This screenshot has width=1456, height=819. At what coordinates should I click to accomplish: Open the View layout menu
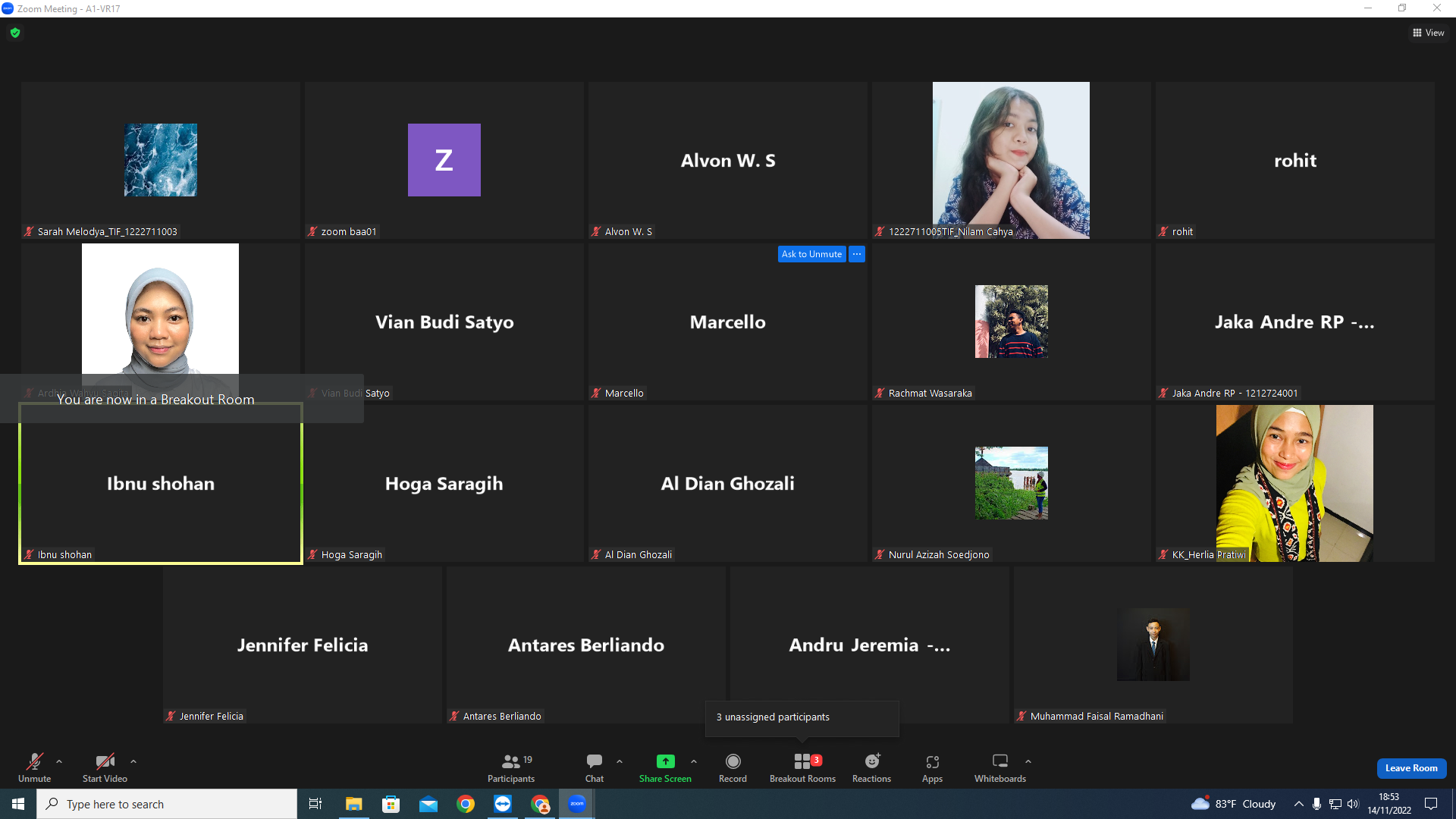pyautogui.click(x=1429, y=33)
